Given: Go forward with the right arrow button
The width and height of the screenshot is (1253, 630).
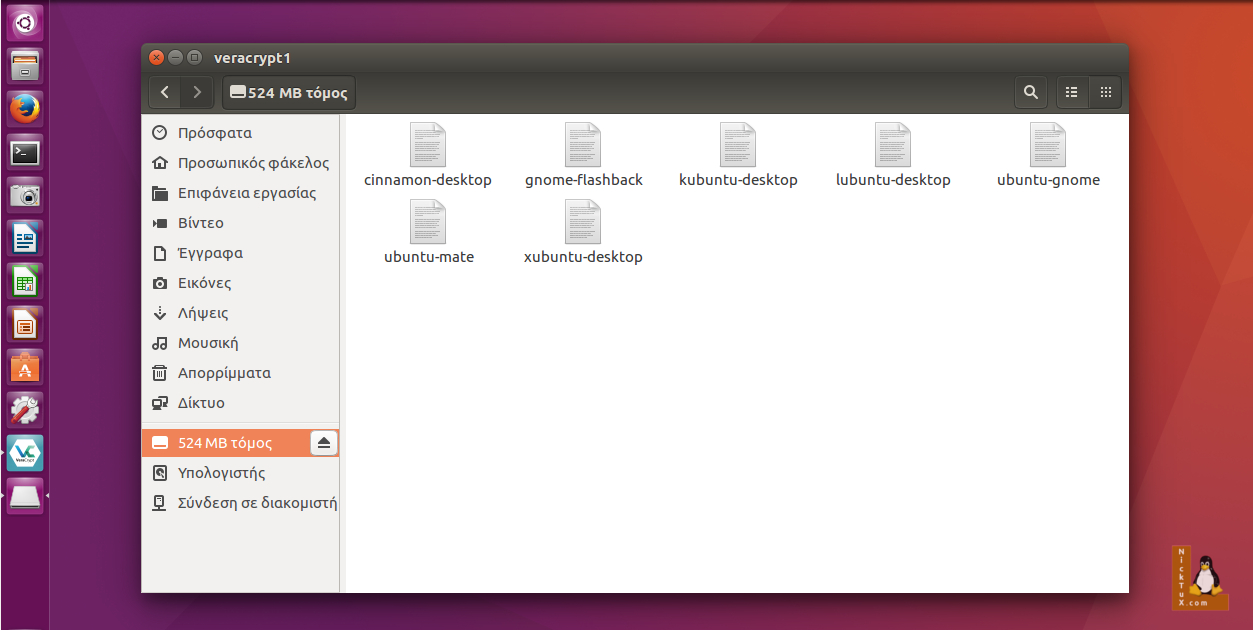Looking at the screenshot, I should coord(197,93).
